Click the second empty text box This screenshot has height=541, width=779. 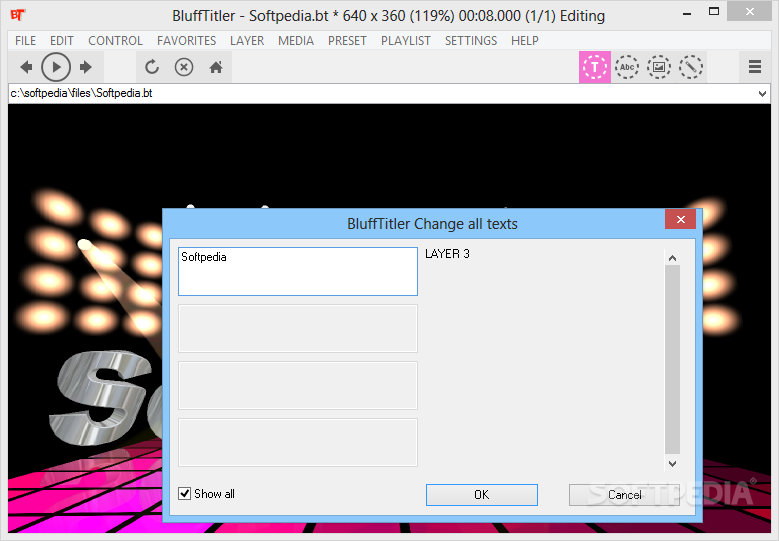click(298, 328)
